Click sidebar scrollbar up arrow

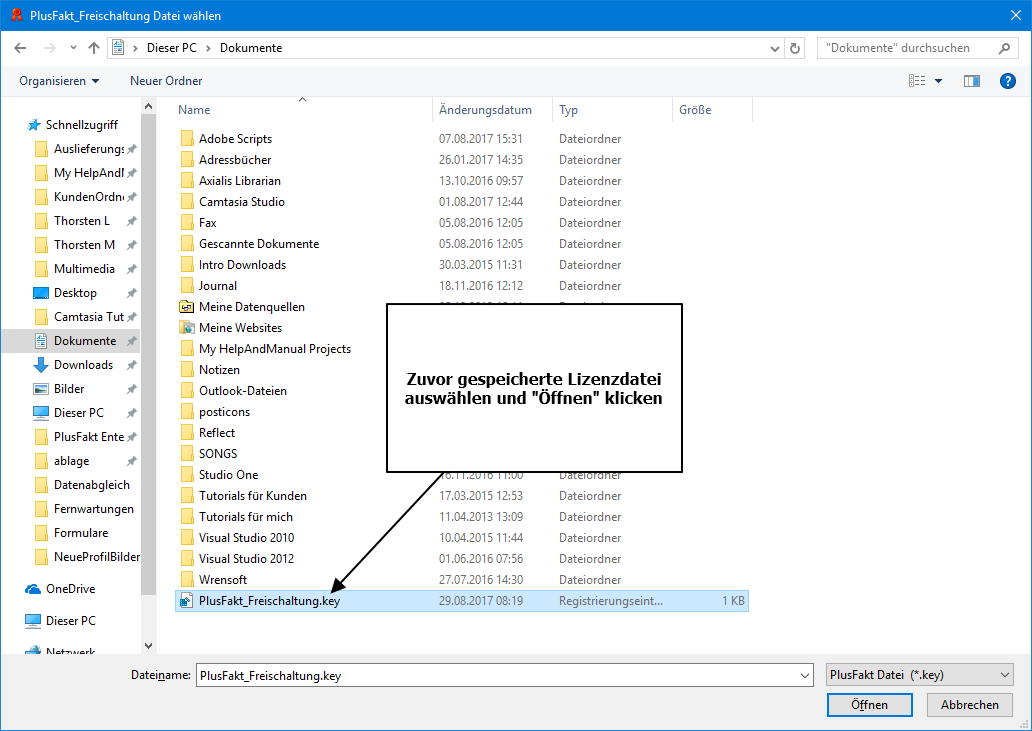[x=148, y=107]
